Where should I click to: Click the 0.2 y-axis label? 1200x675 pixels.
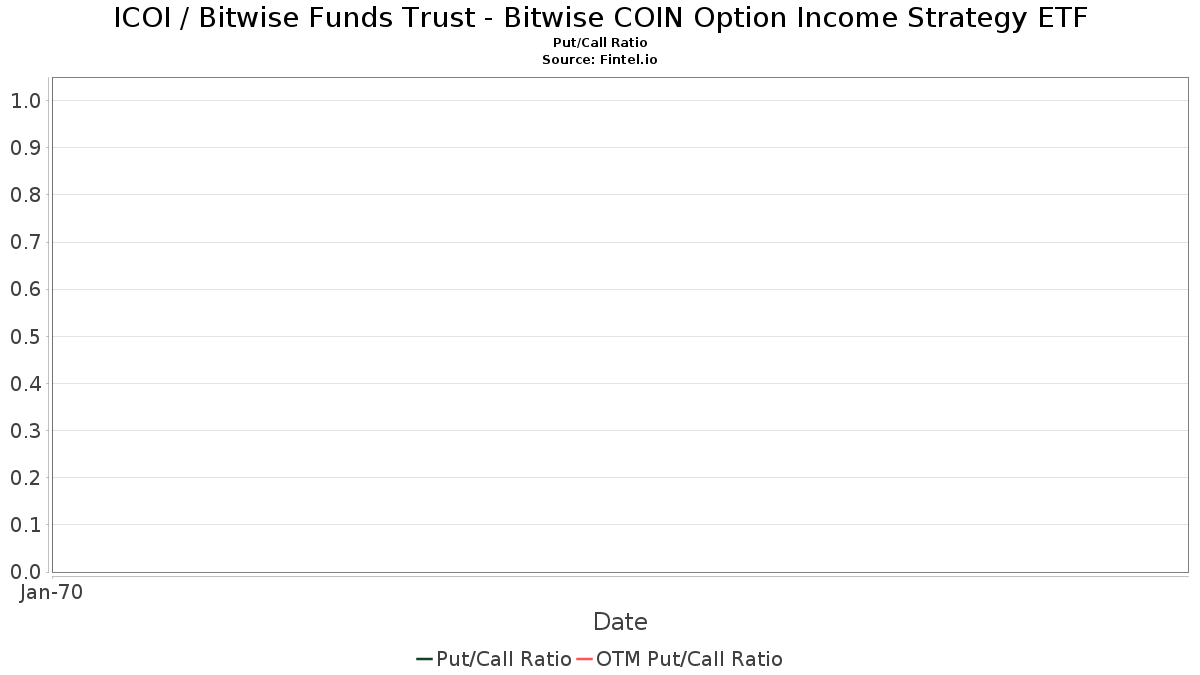coord(25,477)
